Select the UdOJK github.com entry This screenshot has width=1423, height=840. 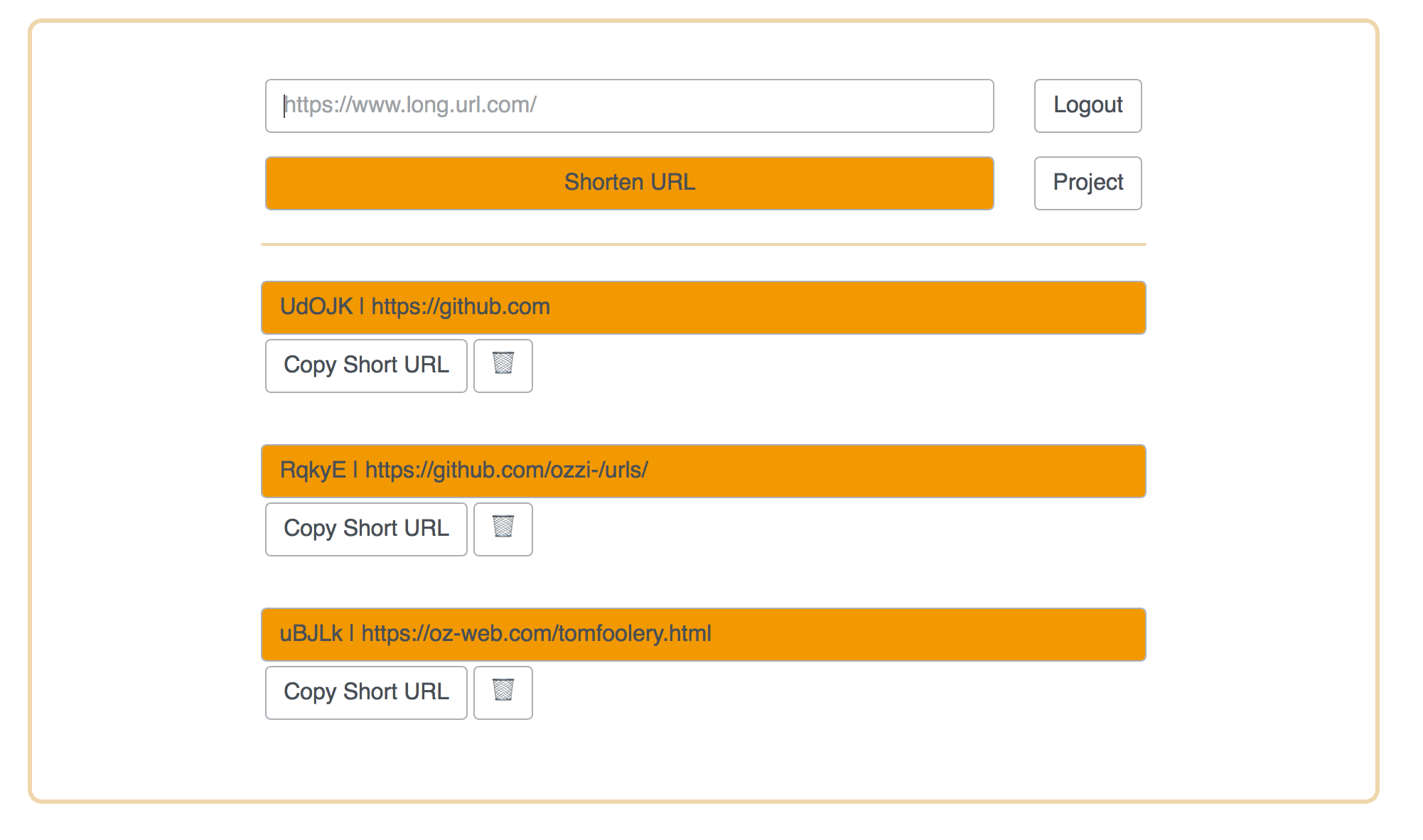(703, 308)
